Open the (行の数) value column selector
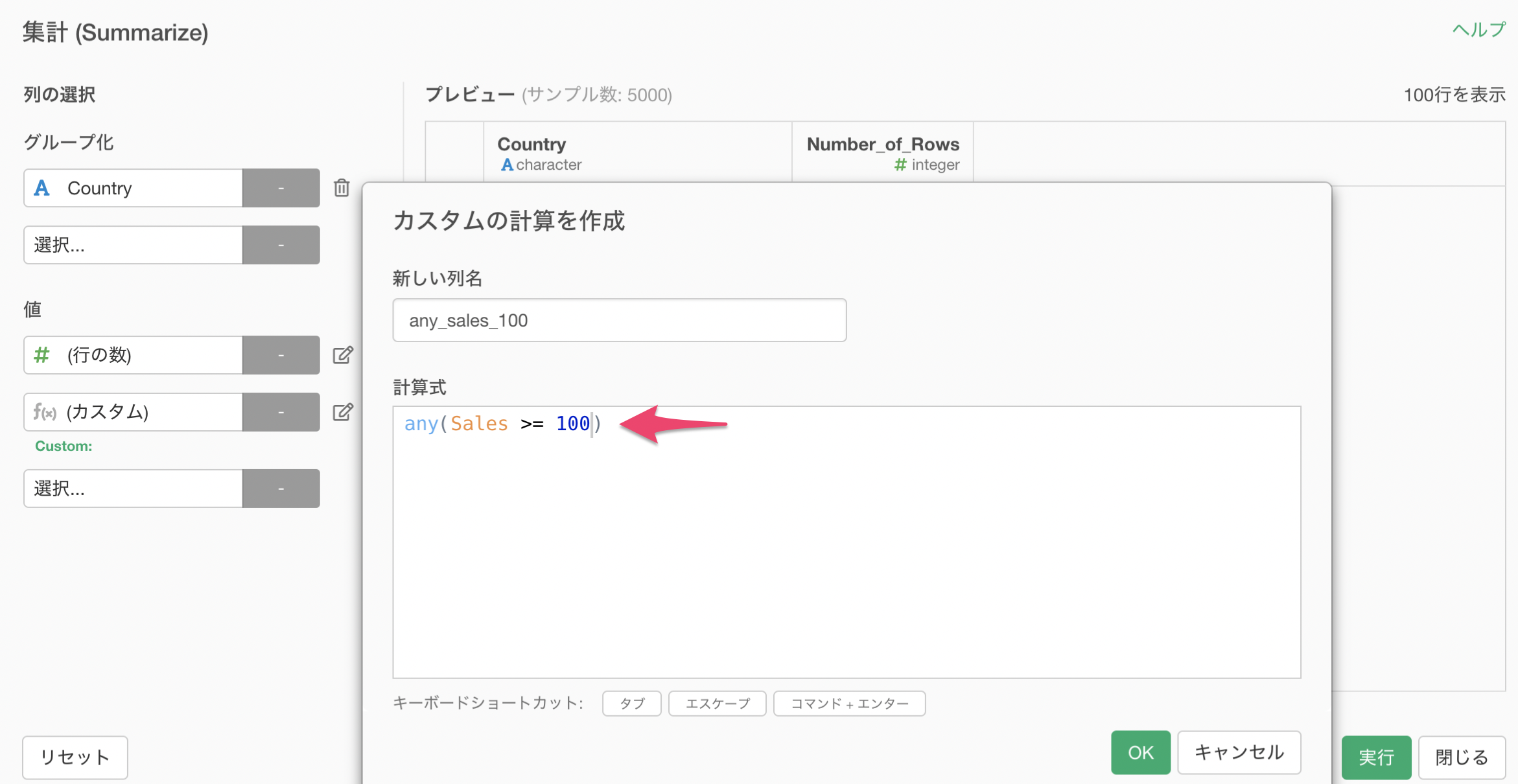The height and width of the screenshot is (784, 1518). (x=133, y=355)
